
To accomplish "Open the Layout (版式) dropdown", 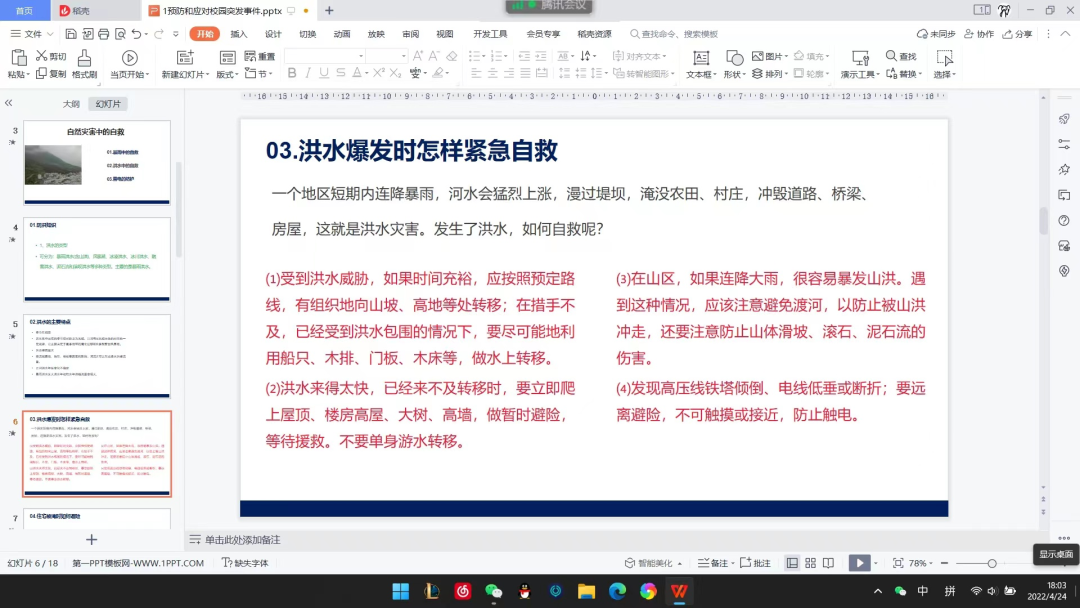I will pos(227,74).
